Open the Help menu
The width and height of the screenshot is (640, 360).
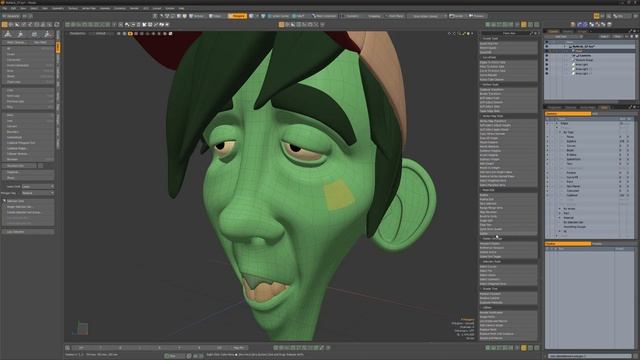tap(181, 8)
